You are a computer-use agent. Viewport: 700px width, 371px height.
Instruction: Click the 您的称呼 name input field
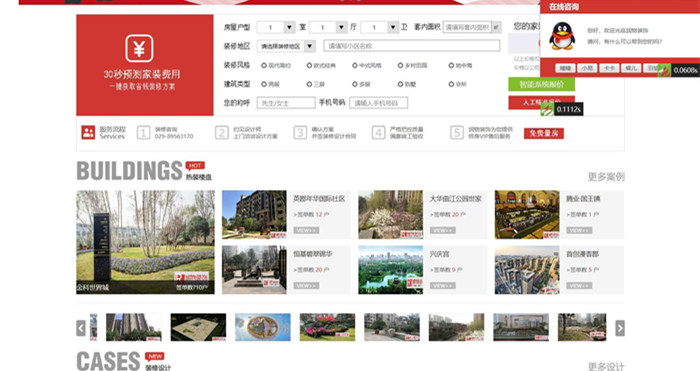pos(286,103)
